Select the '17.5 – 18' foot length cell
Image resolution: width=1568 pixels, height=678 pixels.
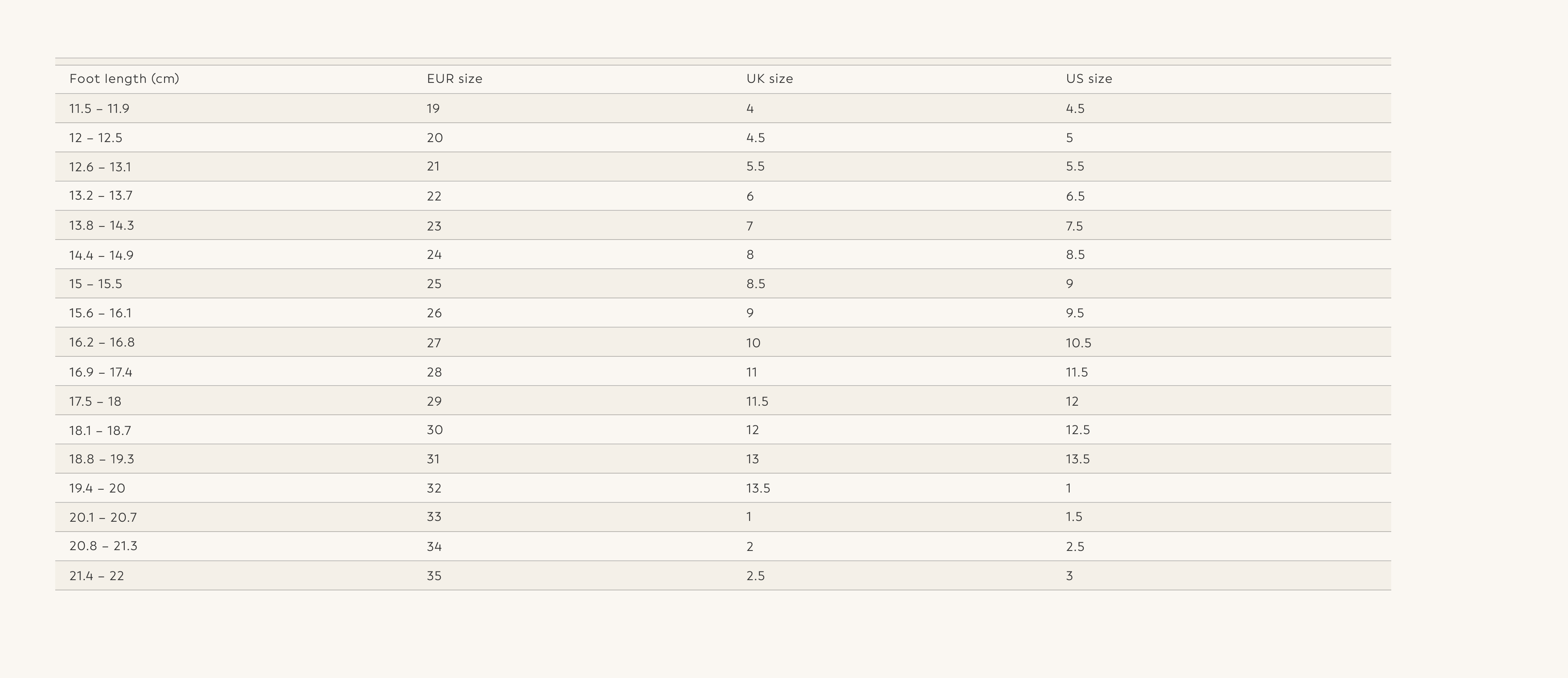coord(95,402)
